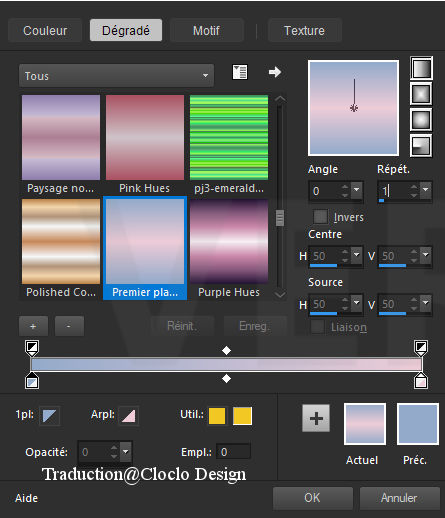
Task: Toggle the Liaison checkbox
Action: 317,327
